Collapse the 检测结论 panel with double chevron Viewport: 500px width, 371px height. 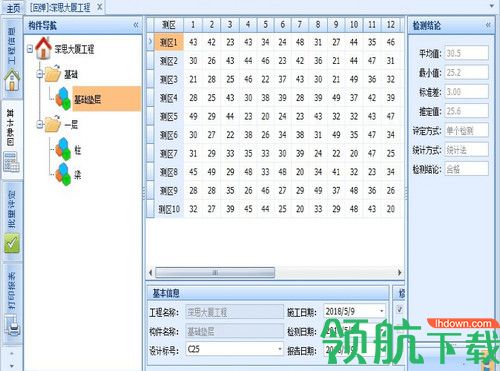pyautogui.click(x=488, y=25)
